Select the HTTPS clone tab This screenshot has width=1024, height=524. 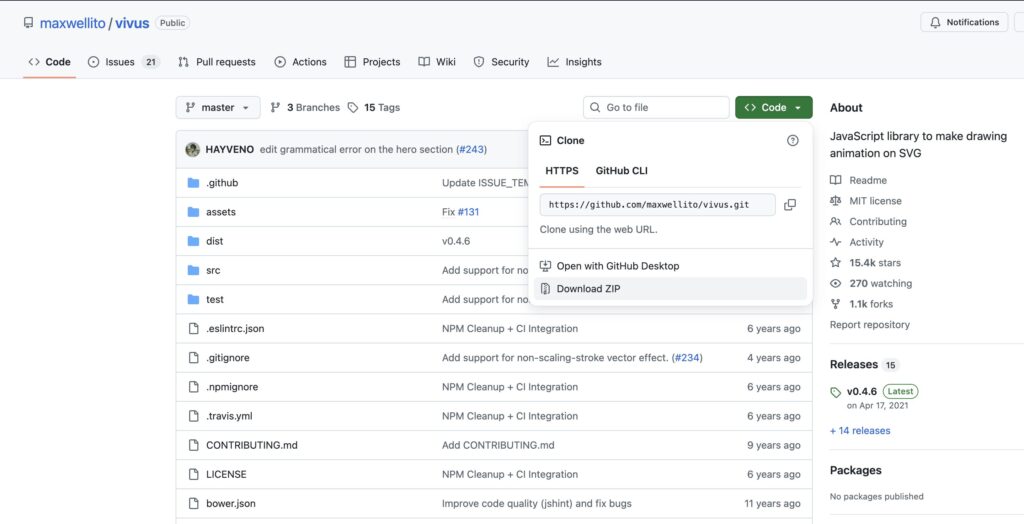tap(562, 171)
